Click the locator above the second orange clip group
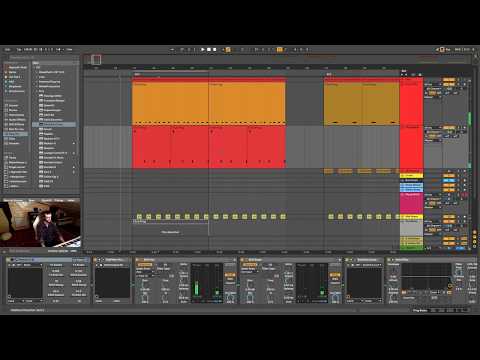Viewport: 480px width, 360px height. 329,74
